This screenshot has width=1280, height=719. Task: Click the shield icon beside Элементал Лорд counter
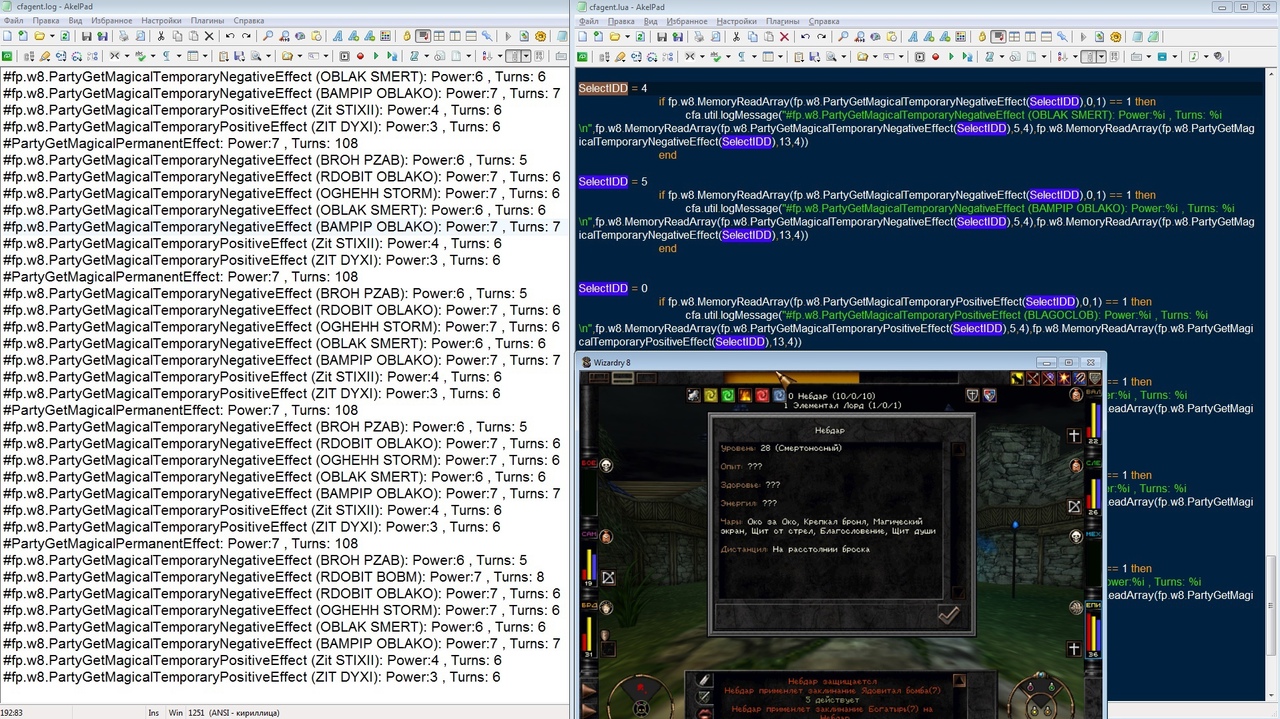pyautogui.click(x=970, y=396)
